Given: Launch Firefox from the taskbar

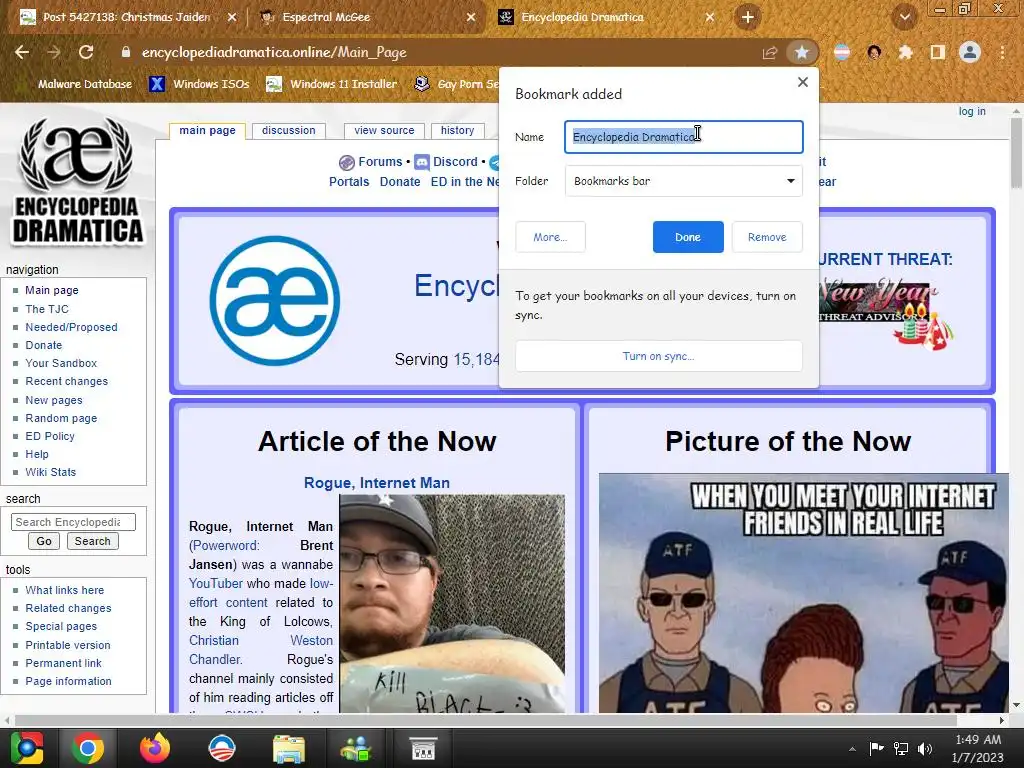Looking at the screenshot, I should 155,748.
